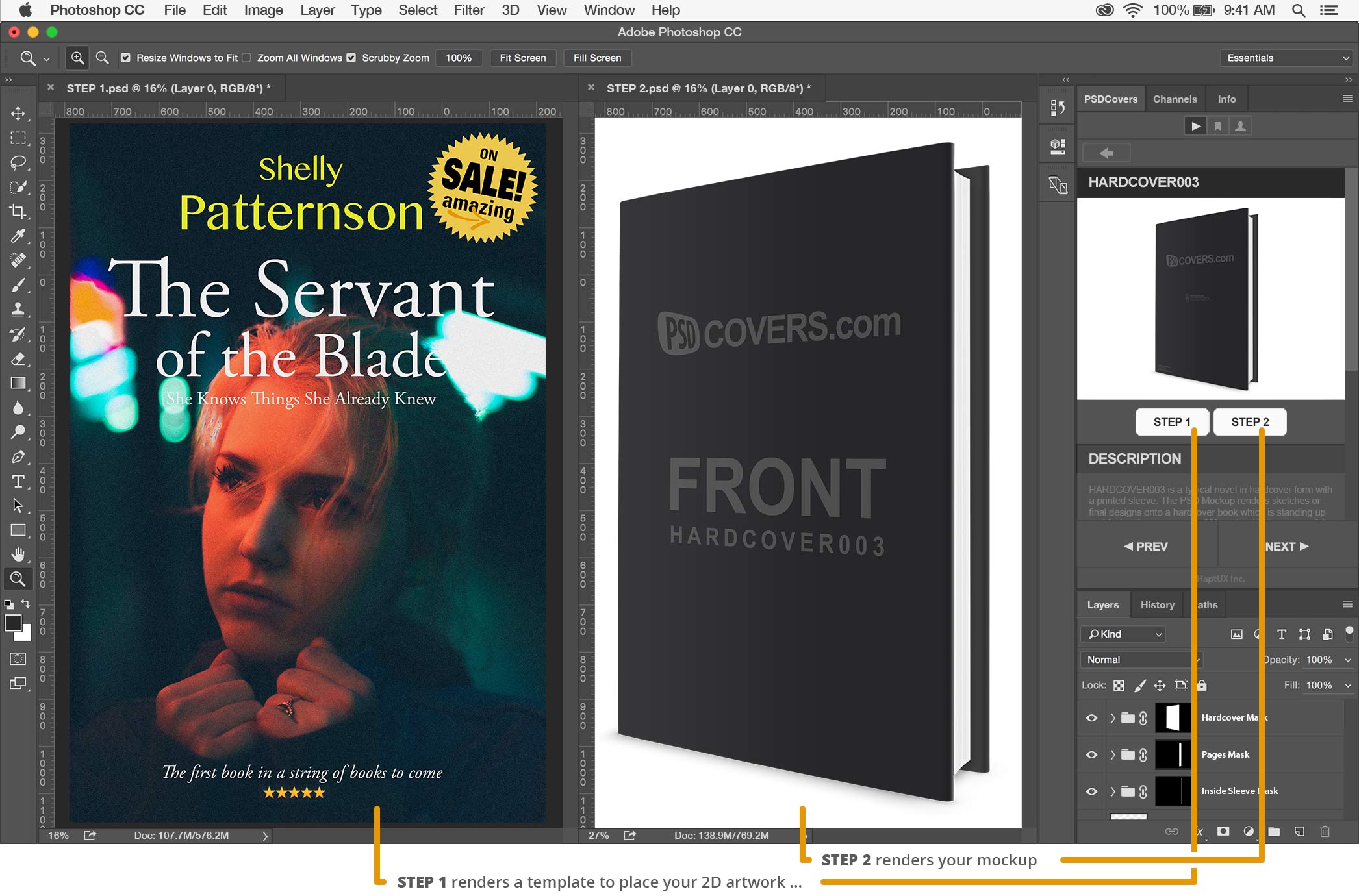Filter layers by type layers
Viewport: 1359px width, 896px height.
1281,634
